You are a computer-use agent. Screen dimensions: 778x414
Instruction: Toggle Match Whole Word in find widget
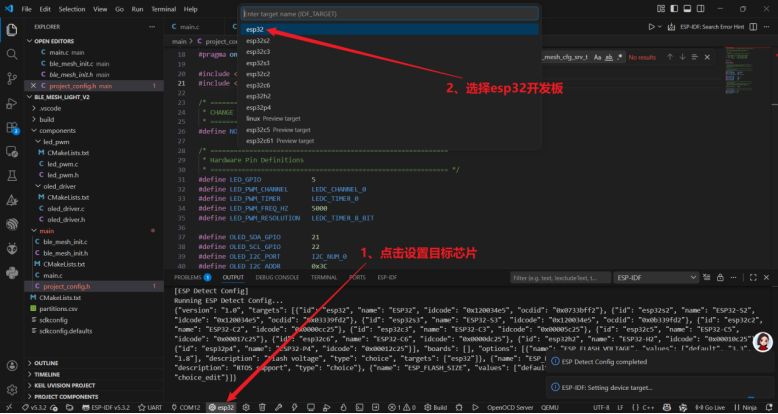609,57
